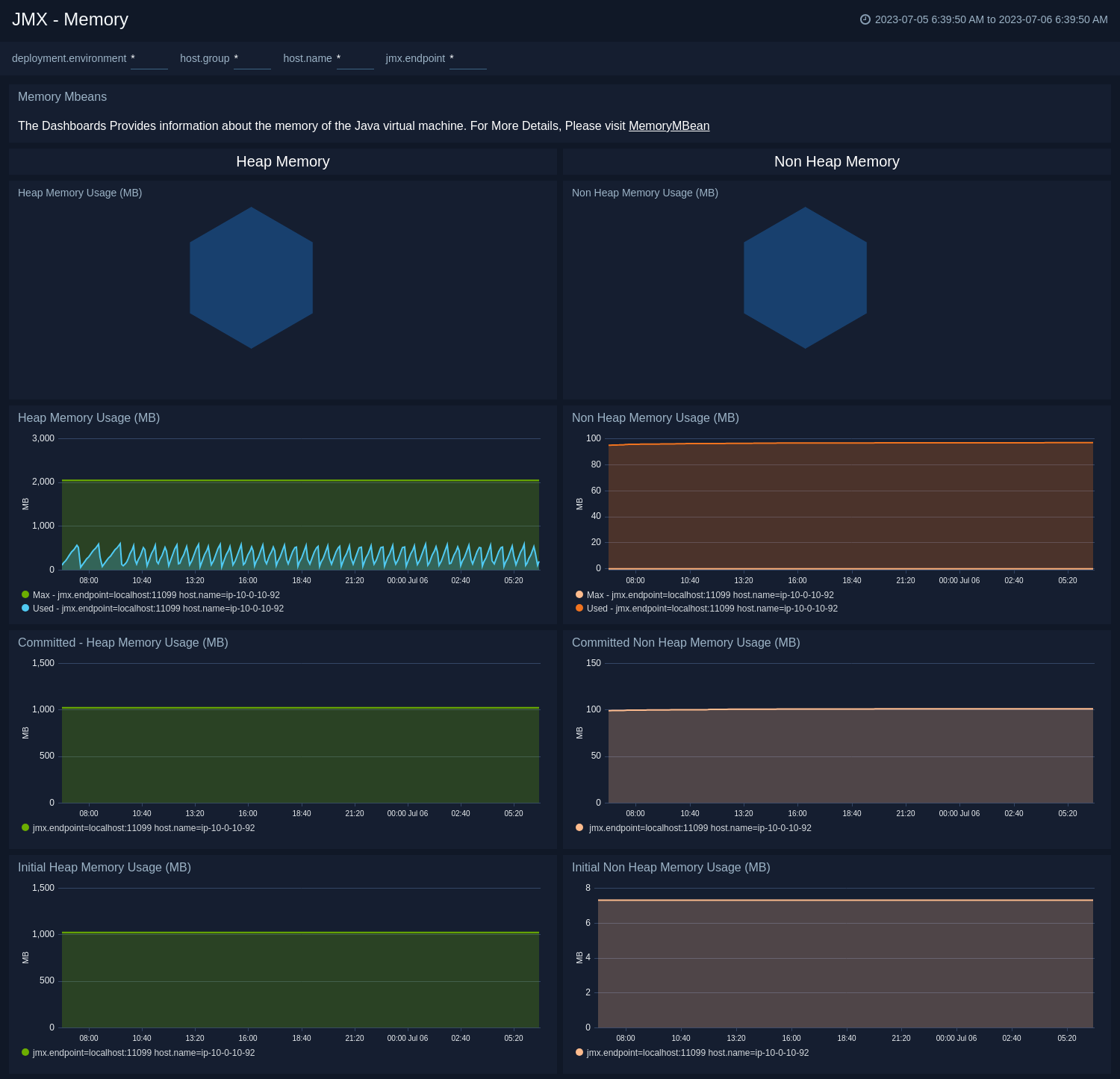Edit the jmx.endpoint filter value
The width and height of the screenshot is (1120, 1079).
coord(468,58)
